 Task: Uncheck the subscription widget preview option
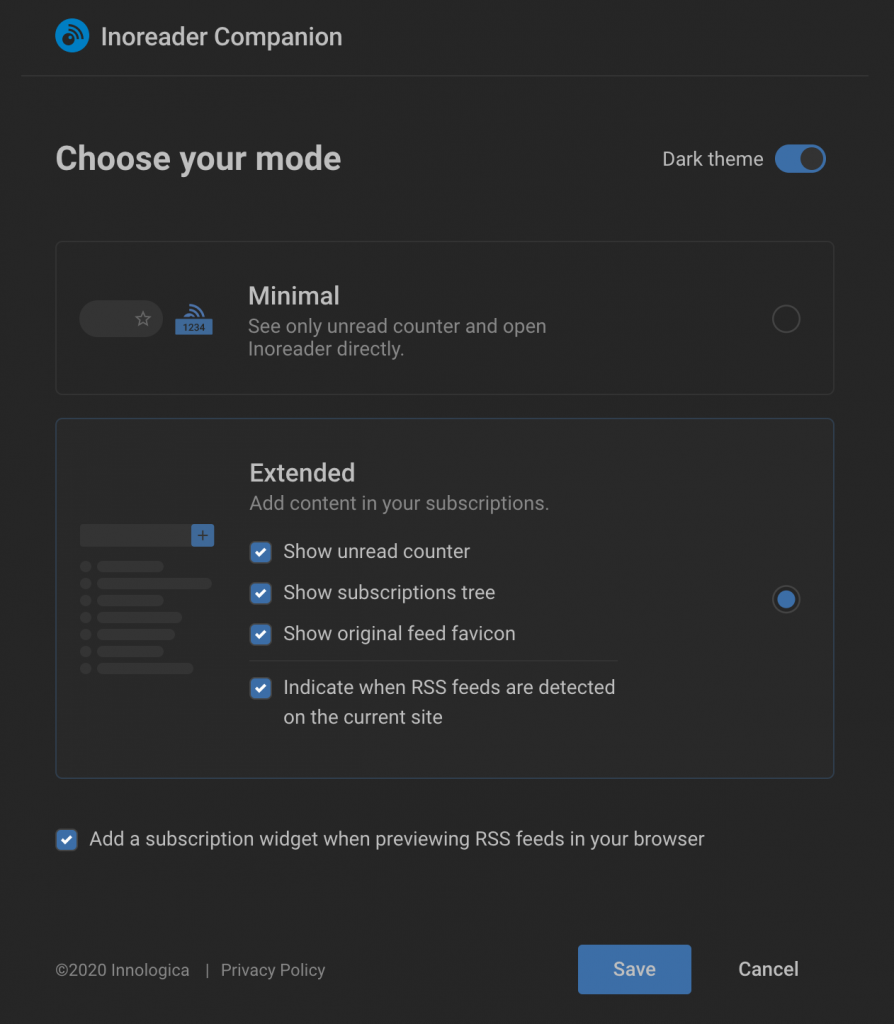66,840
